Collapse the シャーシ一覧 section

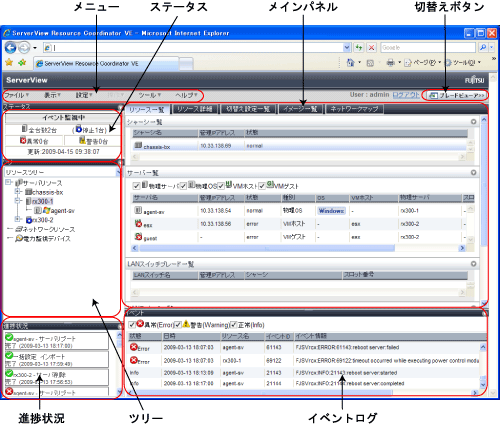[473, 122]
